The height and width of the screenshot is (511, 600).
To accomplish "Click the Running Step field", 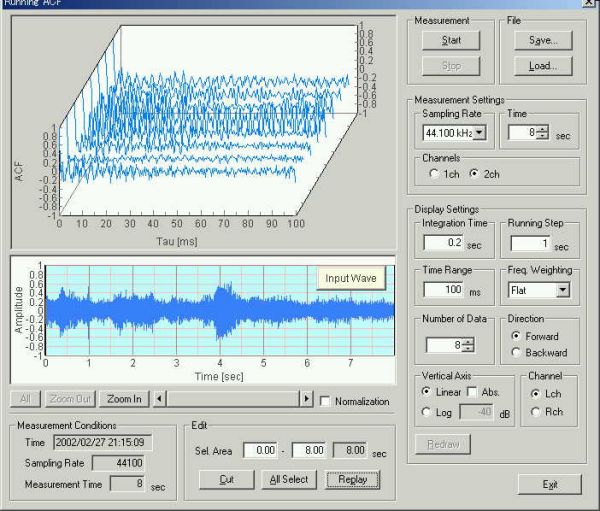I will click(530, 243).
